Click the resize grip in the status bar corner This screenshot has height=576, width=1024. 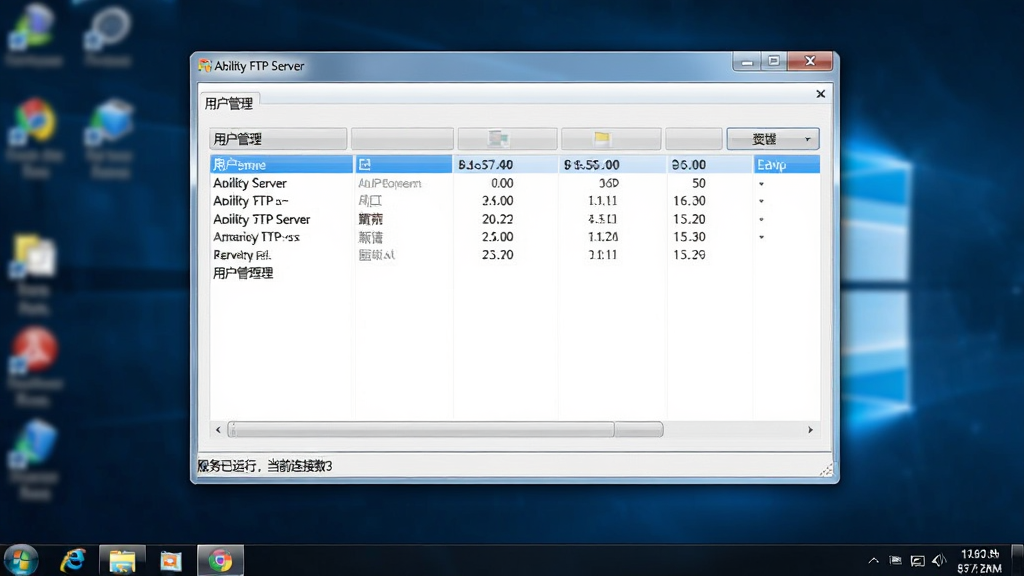coord(826,471)
